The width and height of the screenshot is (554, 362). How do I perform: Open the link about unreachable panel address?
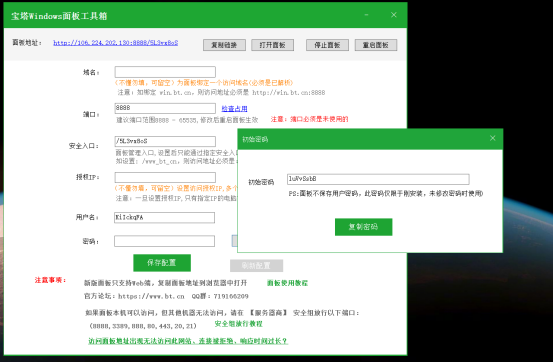click(188, 341)
